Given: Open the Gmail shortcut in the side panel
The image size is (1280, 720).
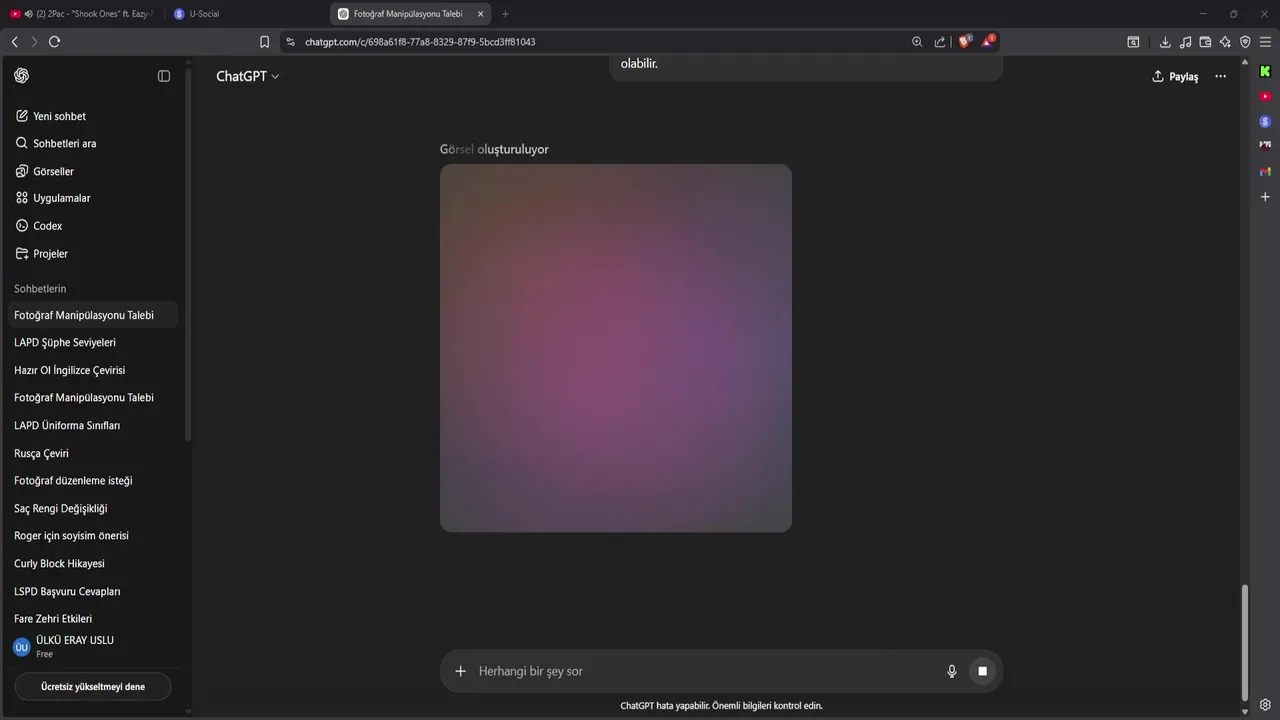Looking at the screenshot, I should (1265, 171).
